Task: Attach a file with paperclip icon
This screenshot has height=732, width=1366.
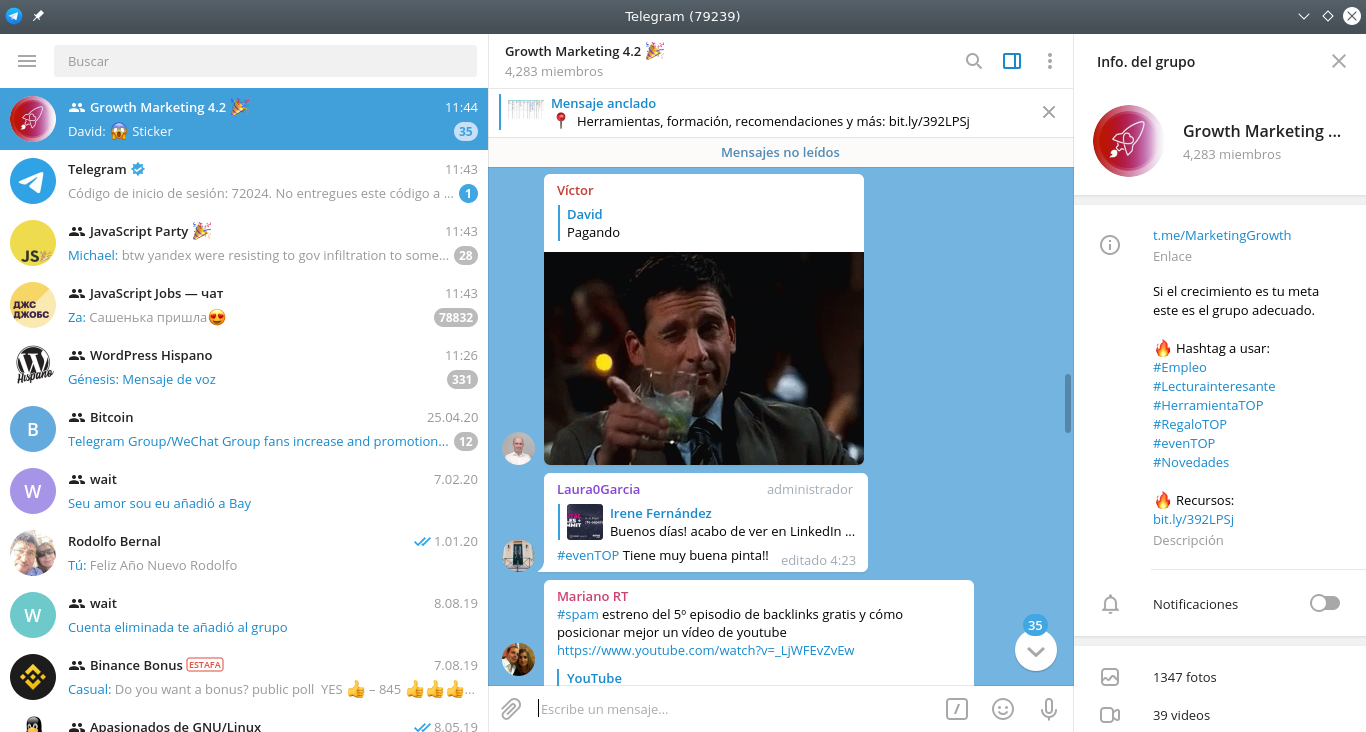Action: [511, 709]
